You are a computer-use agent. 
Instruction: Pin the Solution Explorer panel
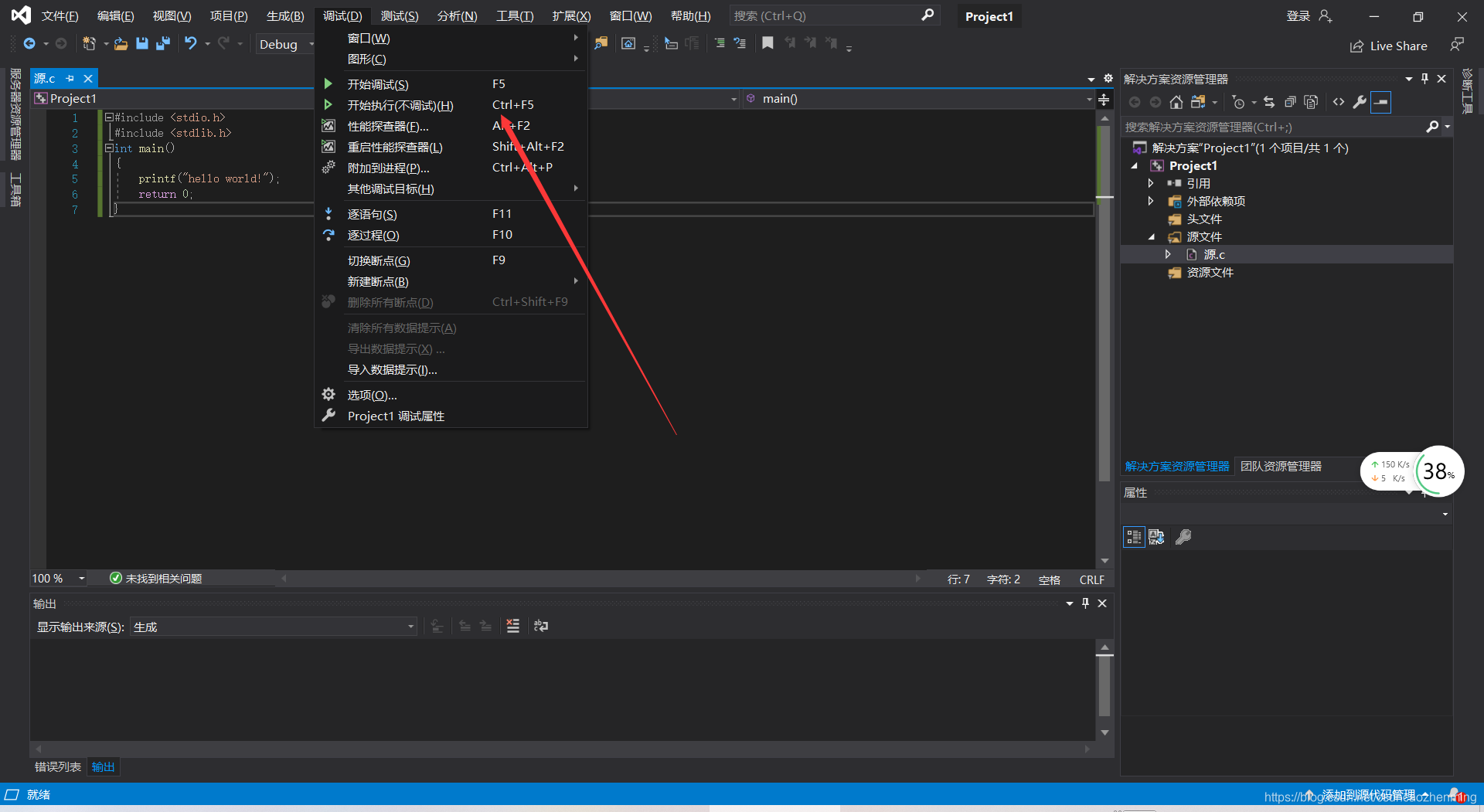[1424, 78]
